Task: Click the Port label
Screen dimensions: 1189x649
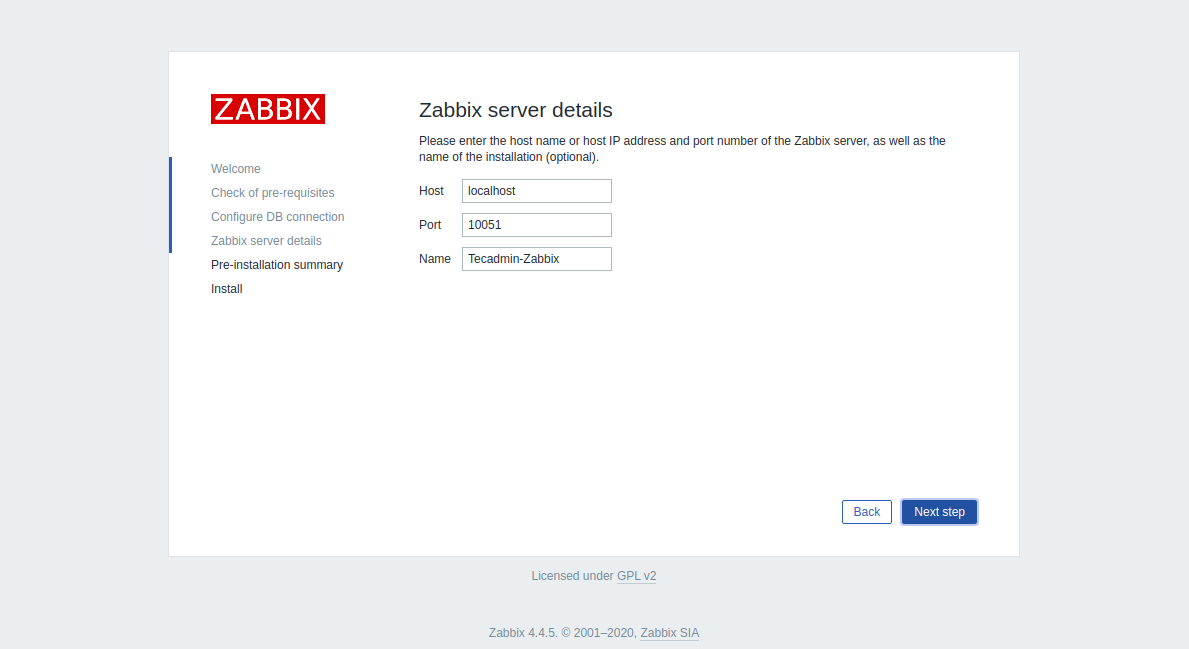Action: 430,225
